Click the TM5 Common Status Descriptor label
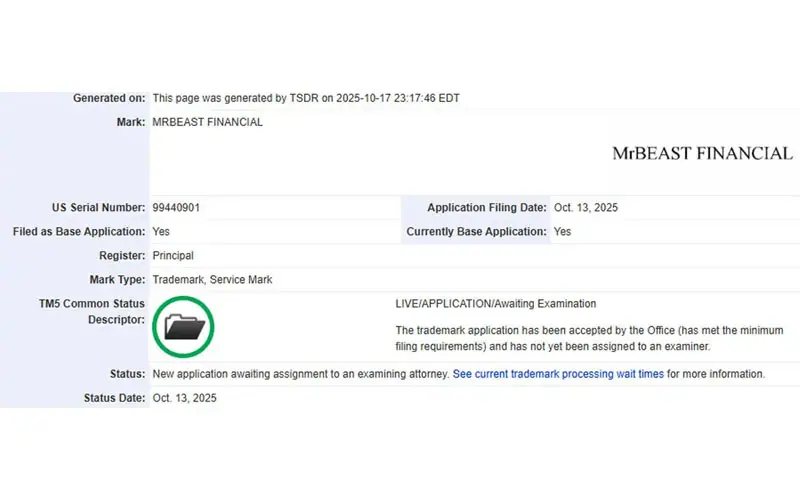800x500 pixels. click(x=100, y=311)
